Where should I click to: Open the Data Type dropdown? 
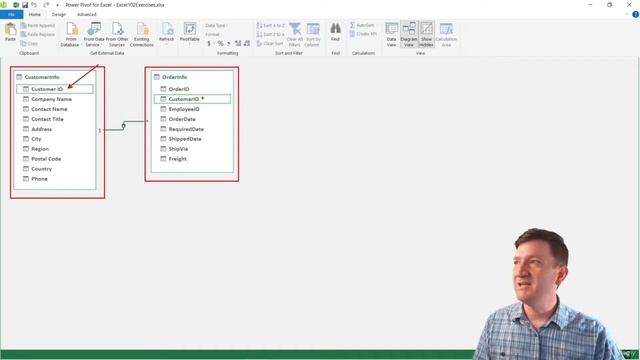[216, 25]
